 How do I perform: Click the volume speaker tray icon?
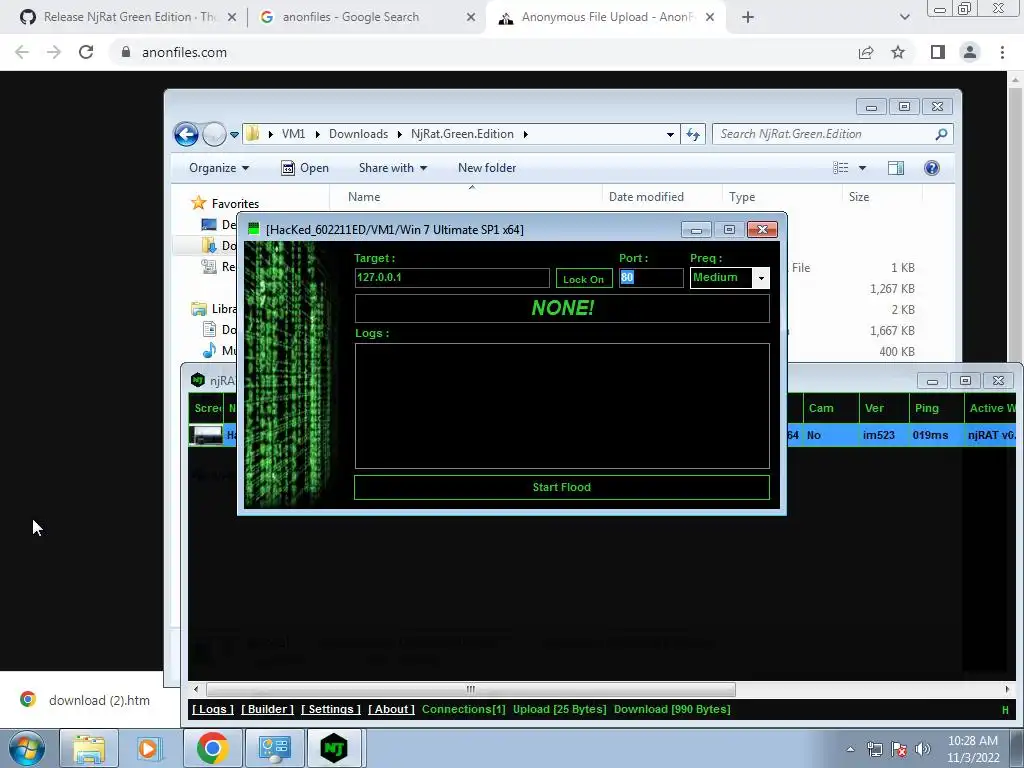click(922, 749)
